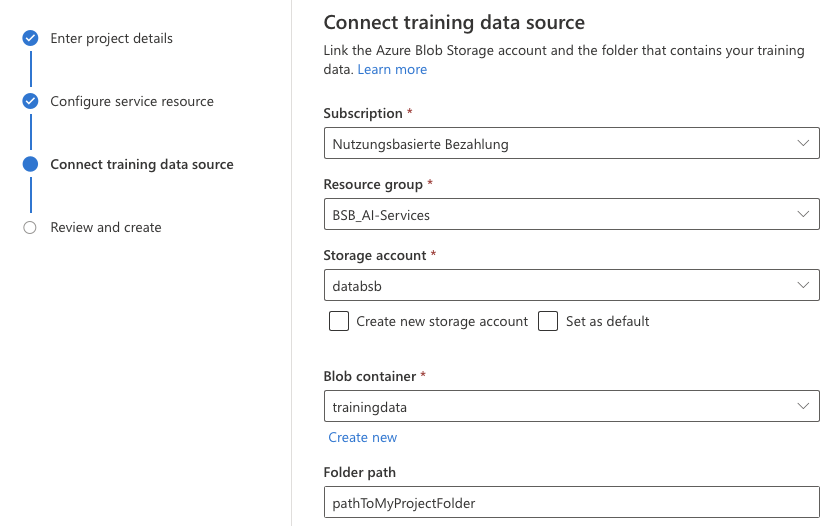Jump to the Review and create step

105,228
